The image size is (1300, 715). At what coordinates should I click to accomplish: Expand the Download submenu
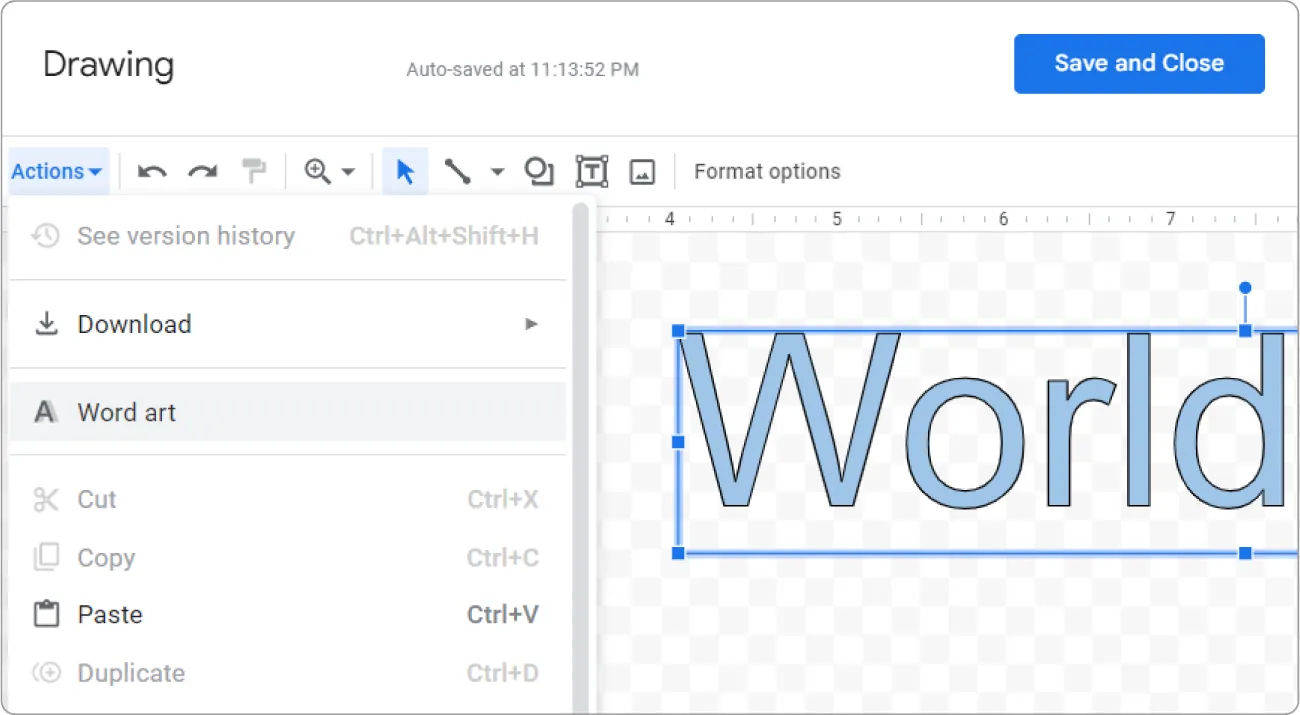[530, 324]
